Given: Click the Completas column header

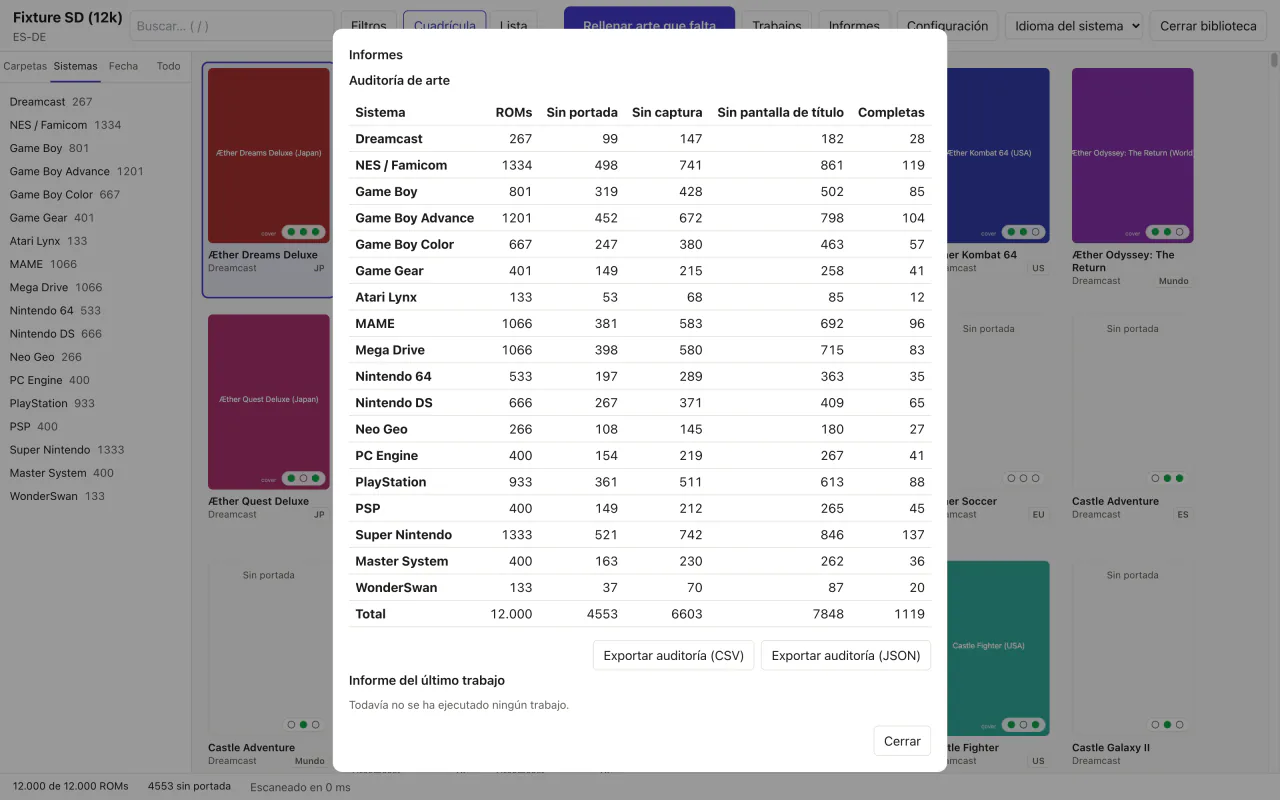Looking at the screenshot, I should coord(891,112).
